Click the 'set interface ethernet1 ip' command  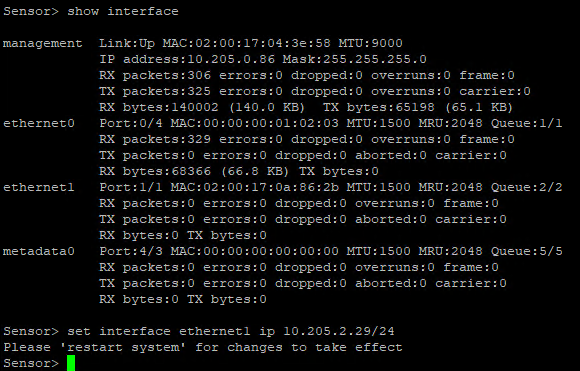pos(171,331)
